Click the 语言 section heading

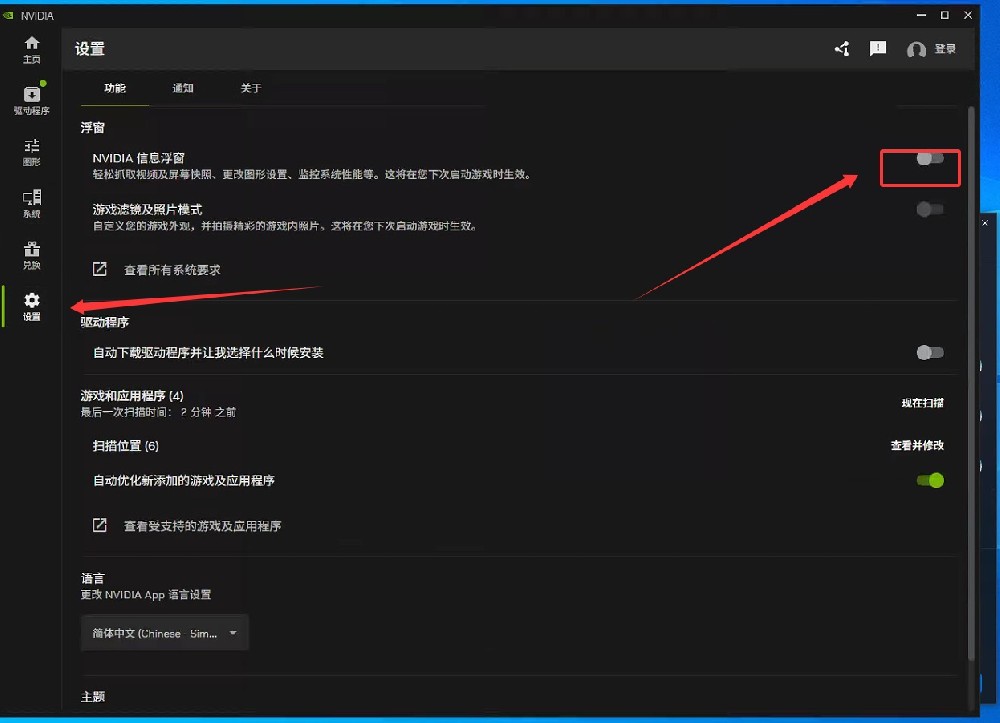(92, 578)
